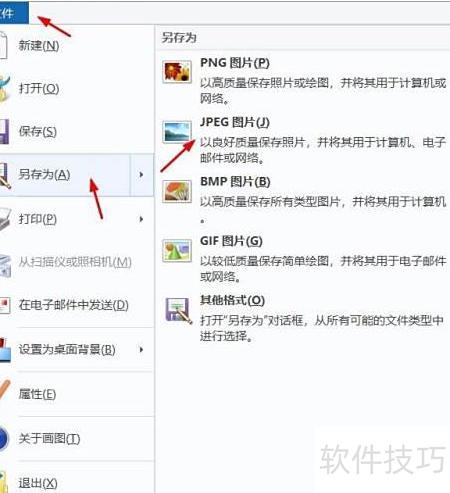Image resolution: width=450 pixels, height=493 pixels.
Task: Click the Send in email (在电子邮件中发送) icon
Action: (5, 305)
